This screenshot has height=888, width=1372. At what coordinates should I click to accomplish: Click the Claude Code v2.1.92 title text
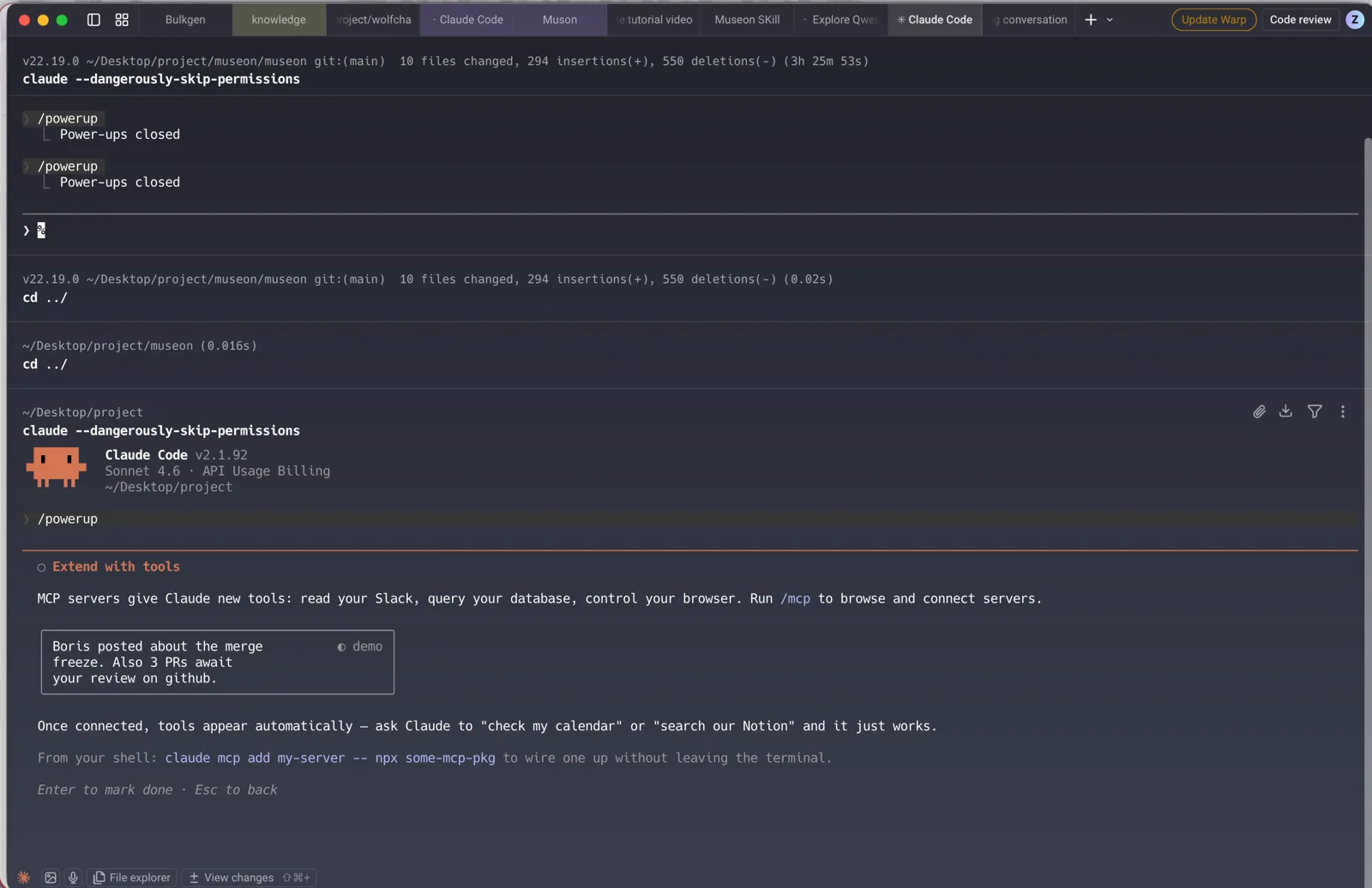pos(176,455)
